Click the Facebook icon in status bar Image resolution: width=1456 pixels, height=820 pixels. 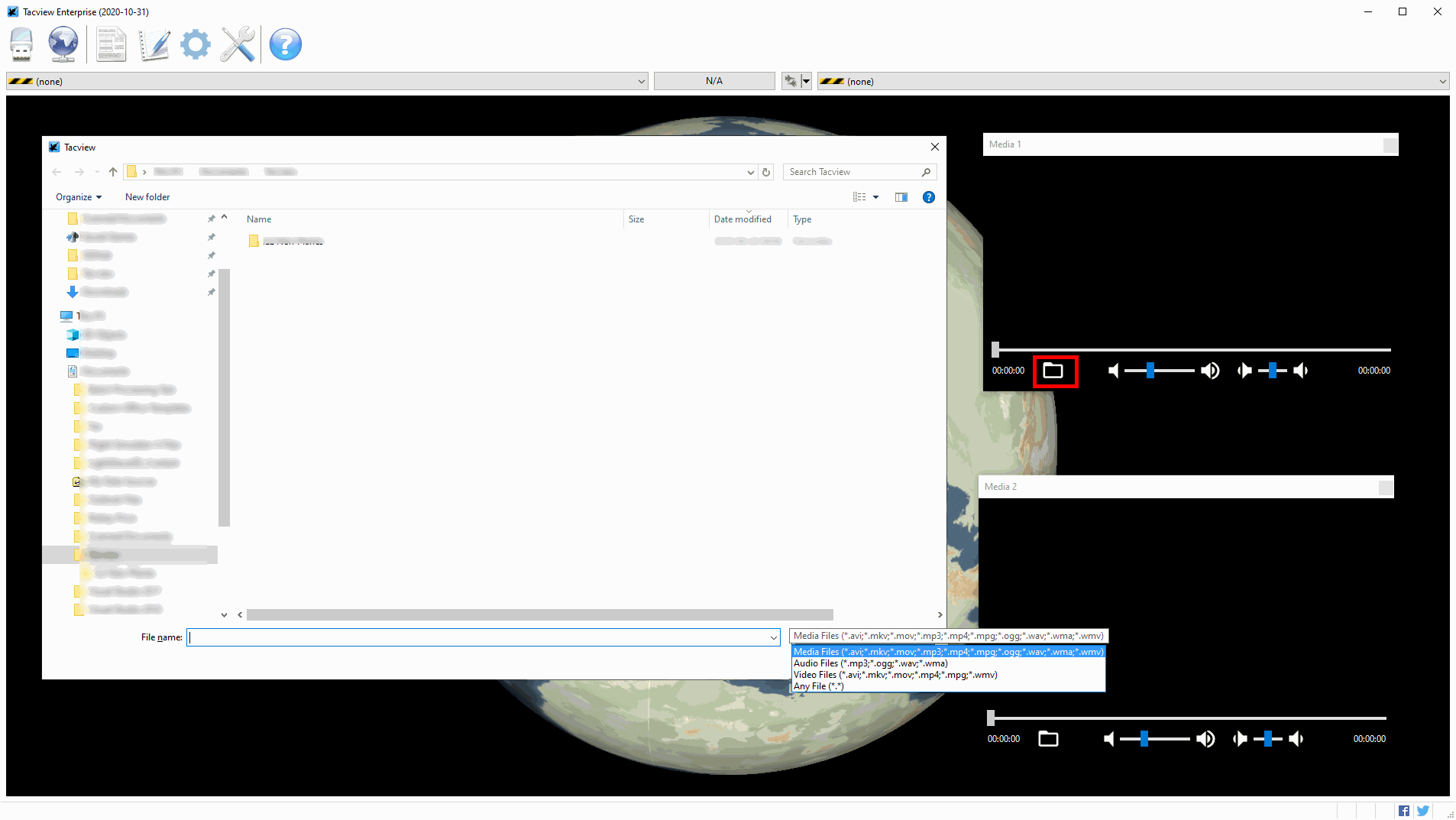1404,811
